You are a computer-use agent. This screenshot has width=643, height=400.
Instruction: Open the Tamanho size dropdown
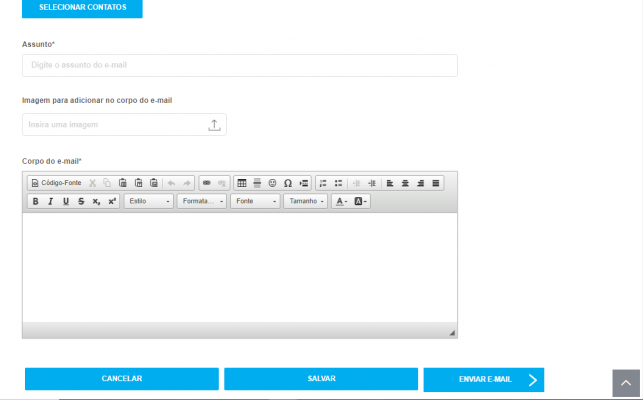click(306, 201)
